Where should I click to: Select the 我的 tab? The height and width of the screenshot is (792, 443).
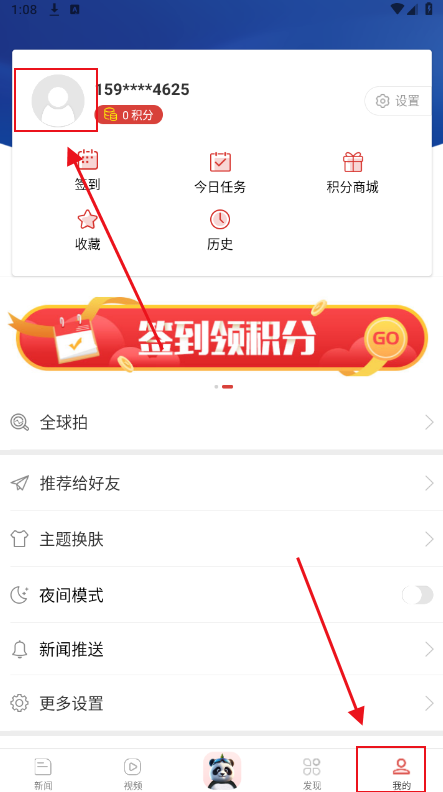(x=402, y=773)
